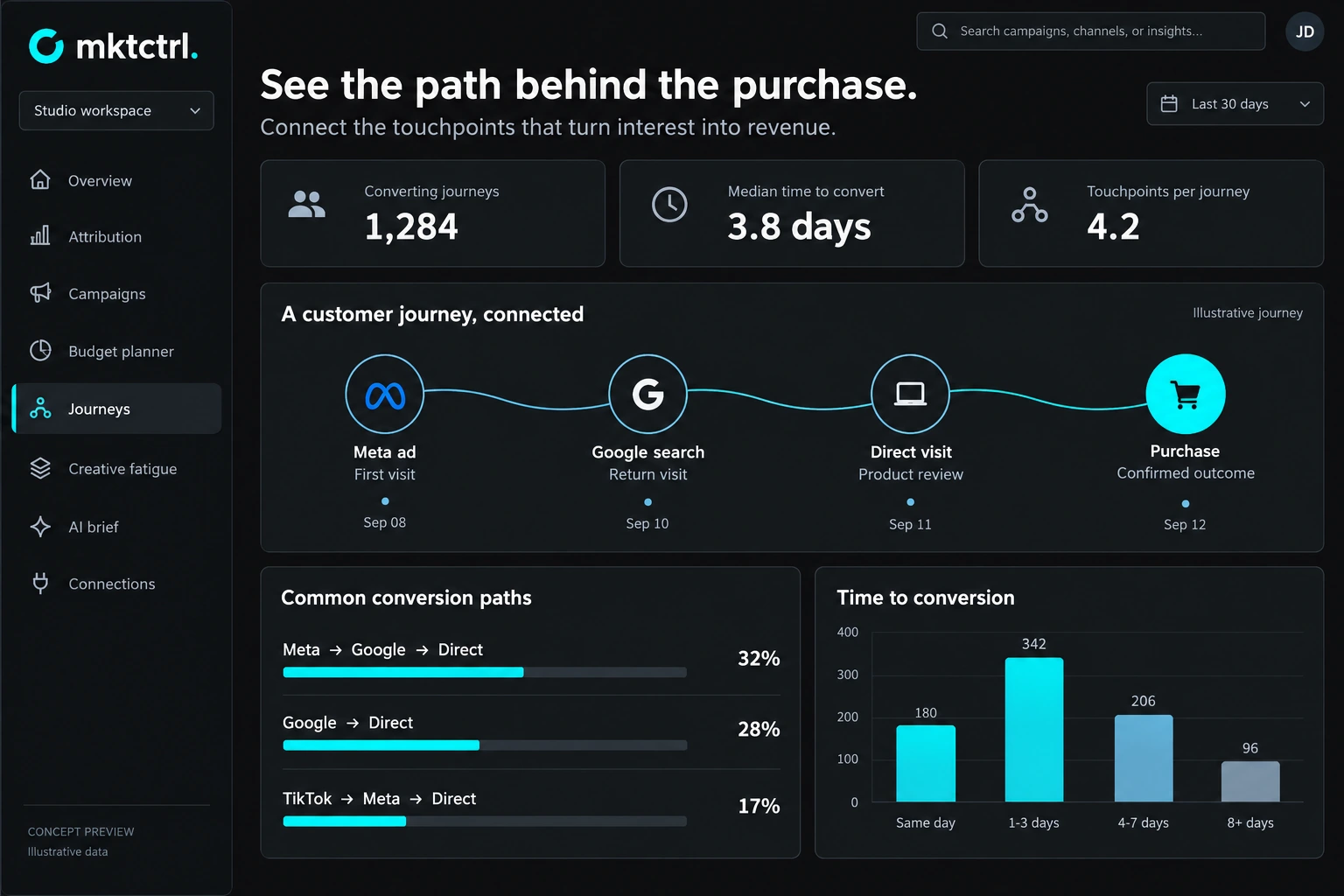Go to the Overview menu item
This screenshot has height=896, width=1344.
(x=116, y=180)
